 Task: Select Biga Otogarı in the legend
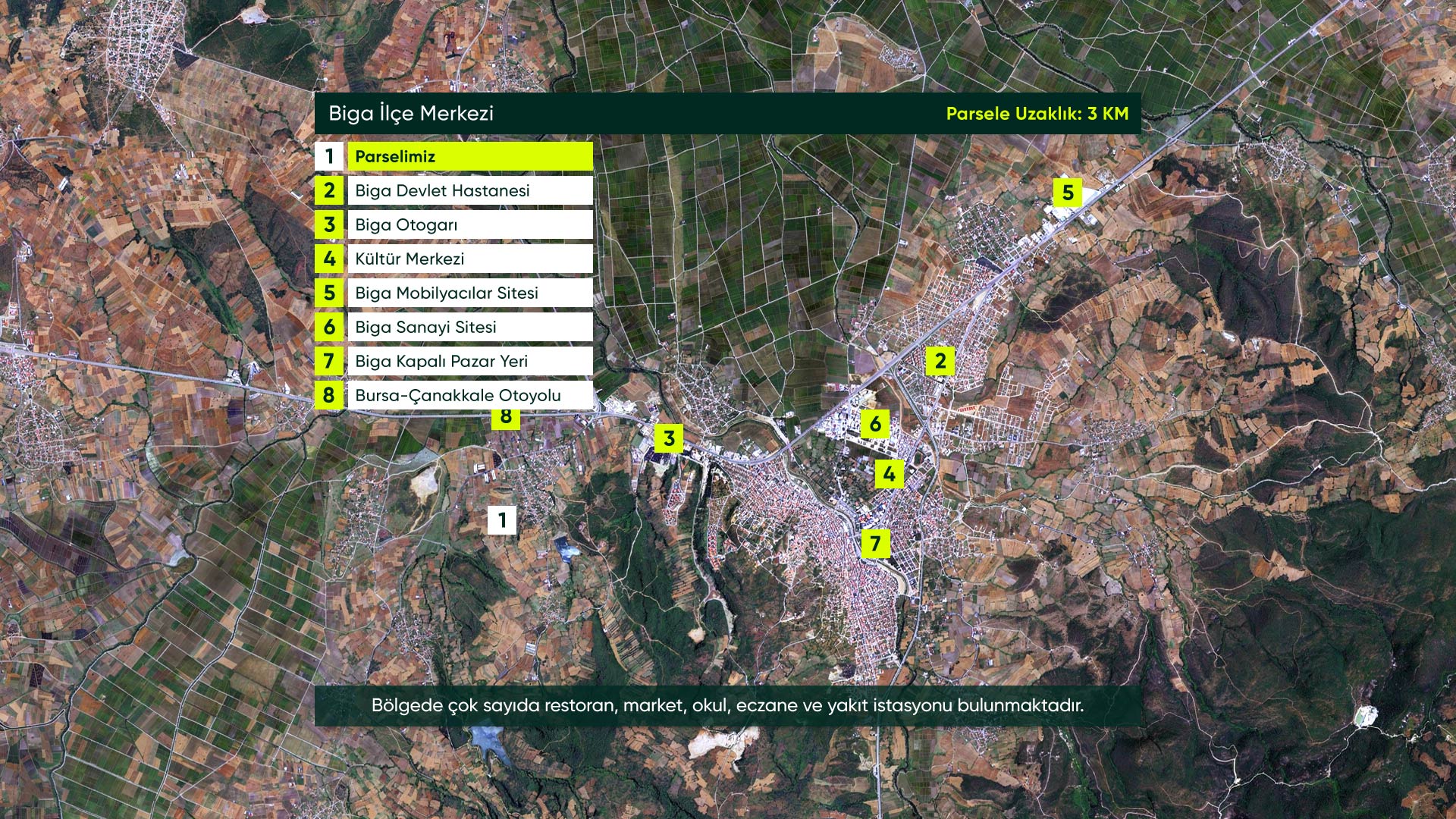click(x=469, y=225)
